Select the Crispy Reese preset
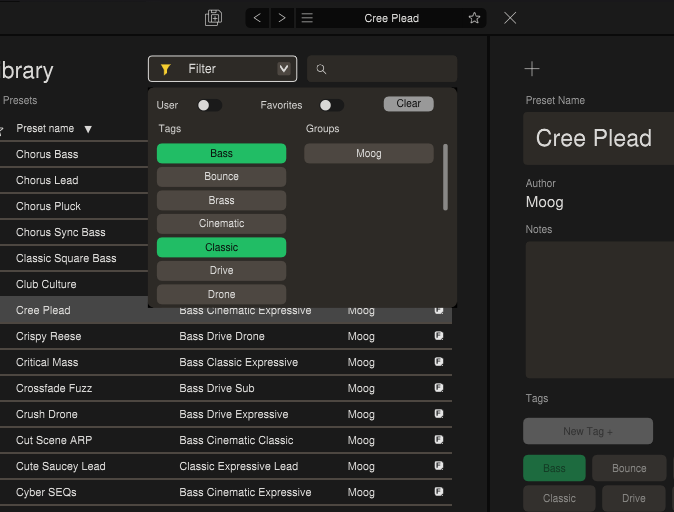The width and height of the screenshot is (674, 512). tap(226, 336)
